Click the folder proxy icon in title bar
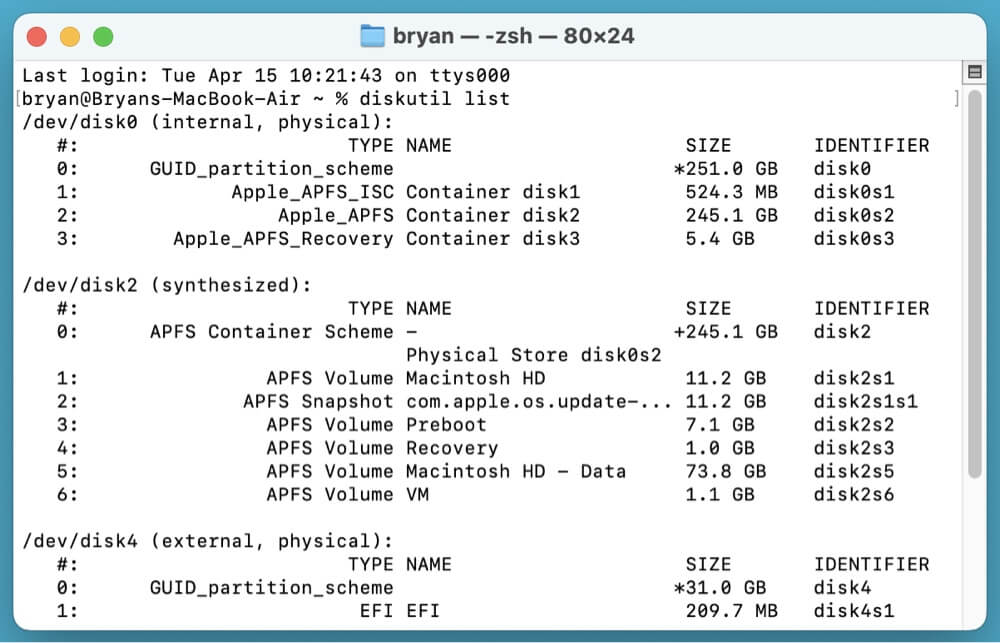Screen dimensions: 1000x643 [x=372, y=33]
